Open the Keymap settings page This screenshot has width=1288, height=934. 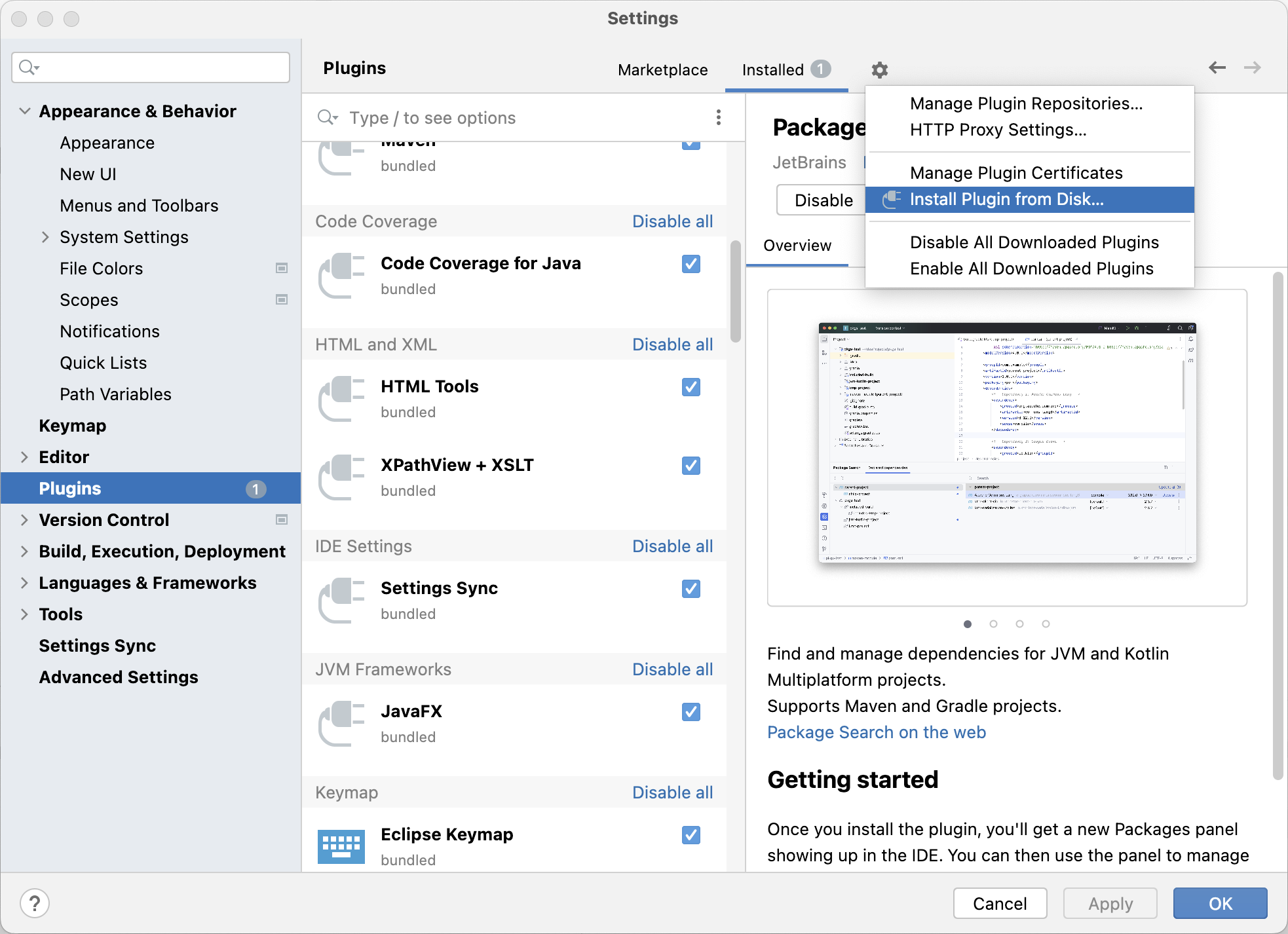click(x=72, y=426)
